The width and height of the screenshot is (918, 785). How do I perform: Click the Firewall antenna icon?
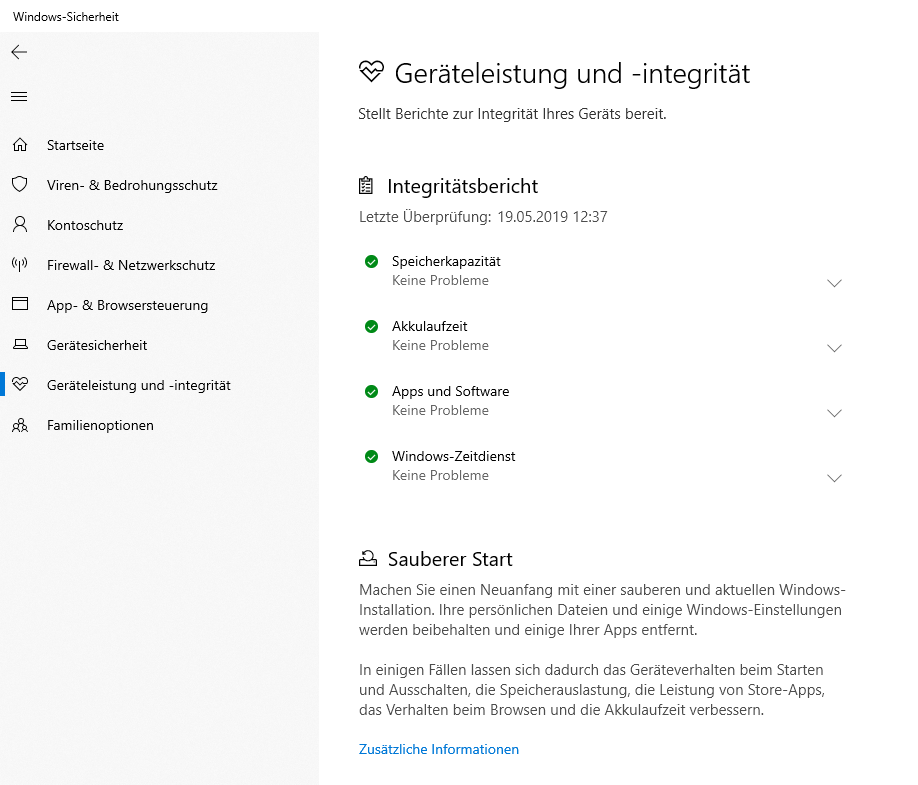19,265
